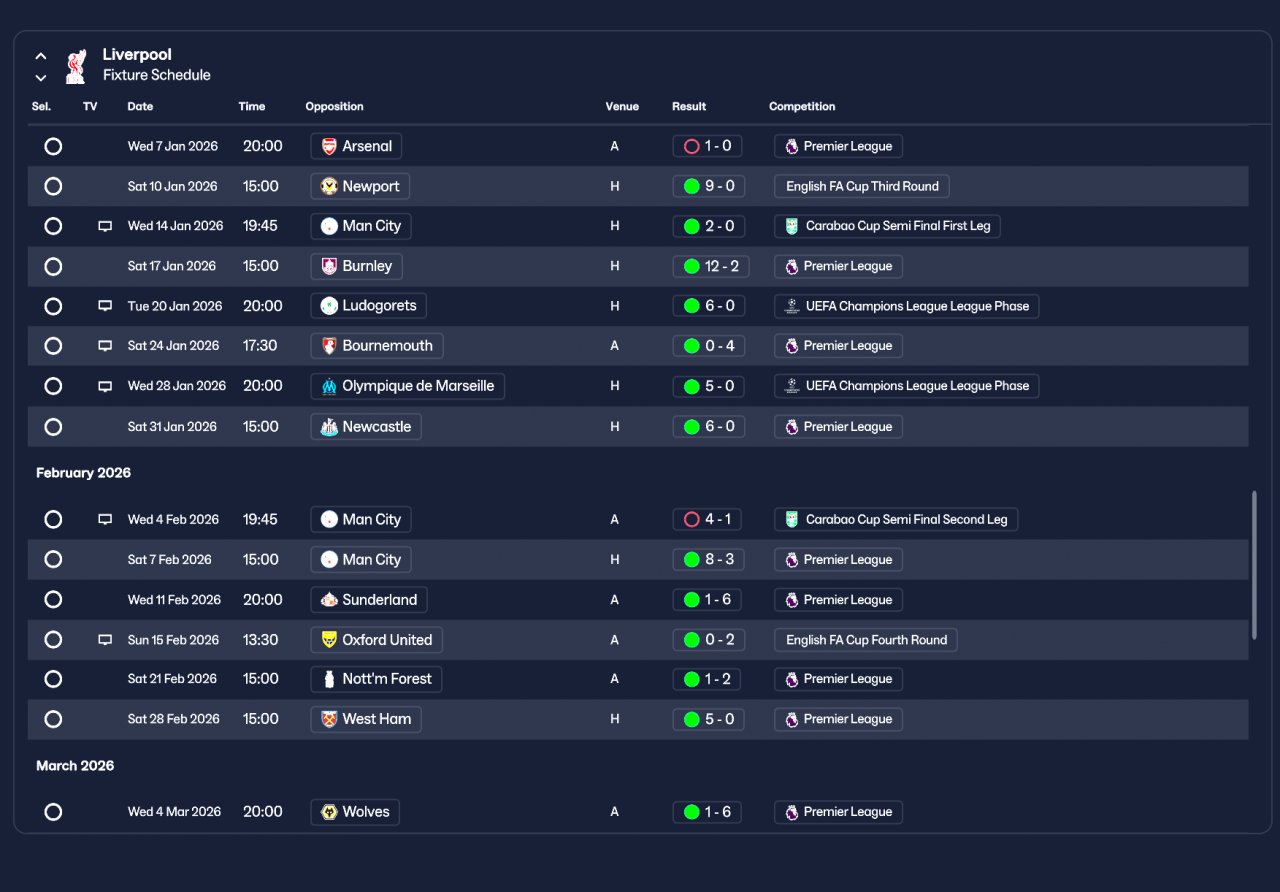This screenshot has width=1280, height=892.
Task: Select the radio for Arsenal fixture
Action: click(53, 146)
